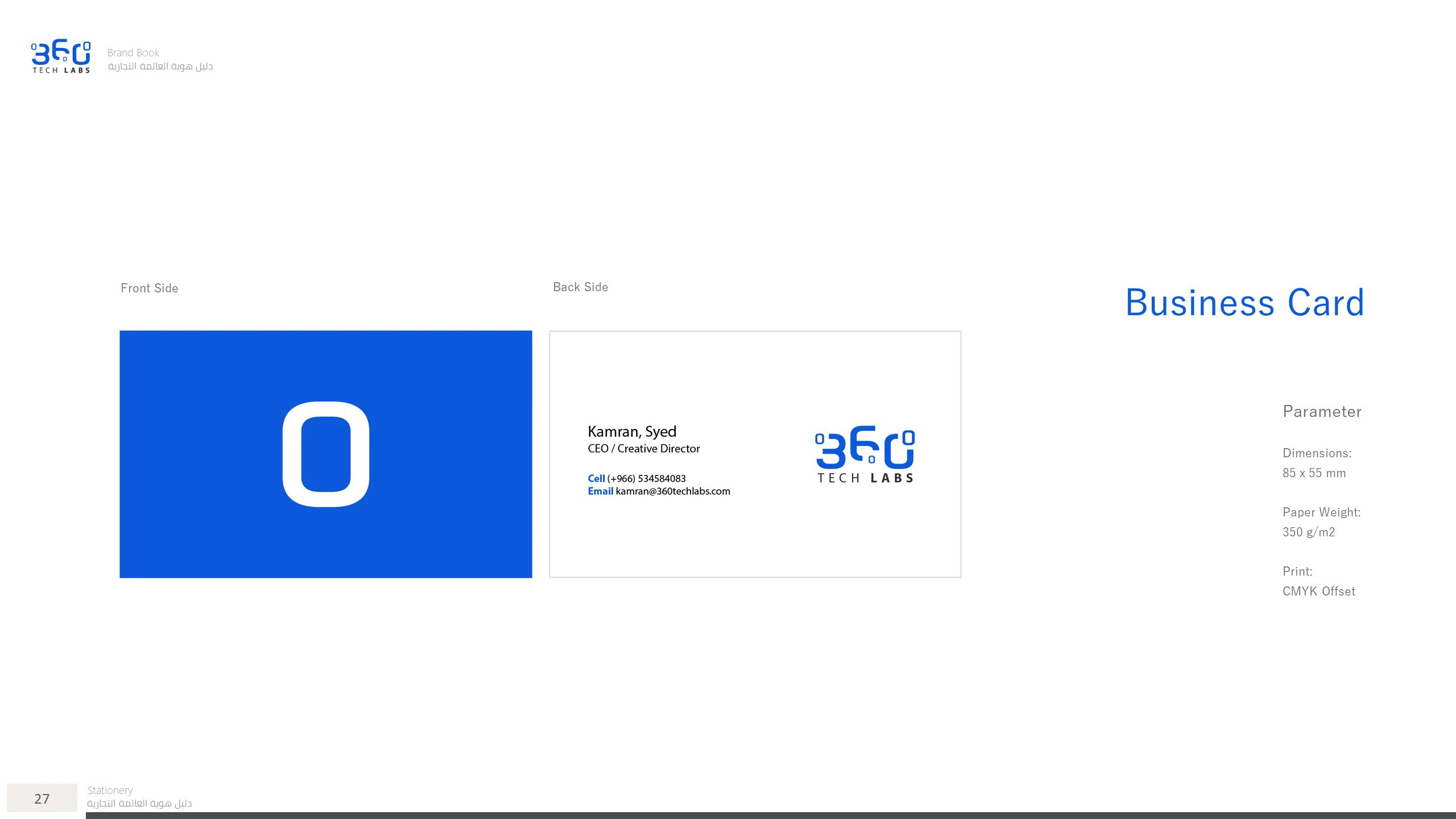
Task: Select the Business Card title
Action: tap(1244, 303)
